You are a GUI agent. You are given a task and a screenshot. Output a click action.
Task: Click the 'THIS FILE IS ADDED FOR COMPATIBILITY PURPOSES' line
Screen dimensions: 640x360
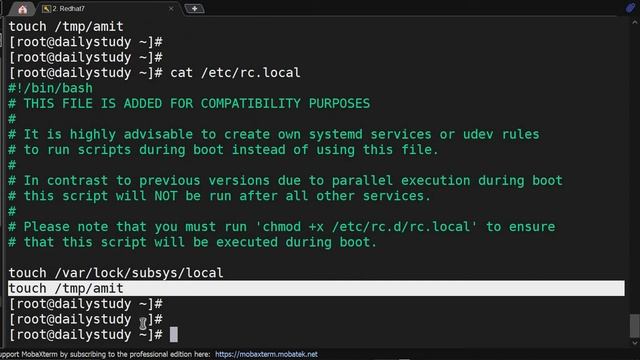coord(189,104)
